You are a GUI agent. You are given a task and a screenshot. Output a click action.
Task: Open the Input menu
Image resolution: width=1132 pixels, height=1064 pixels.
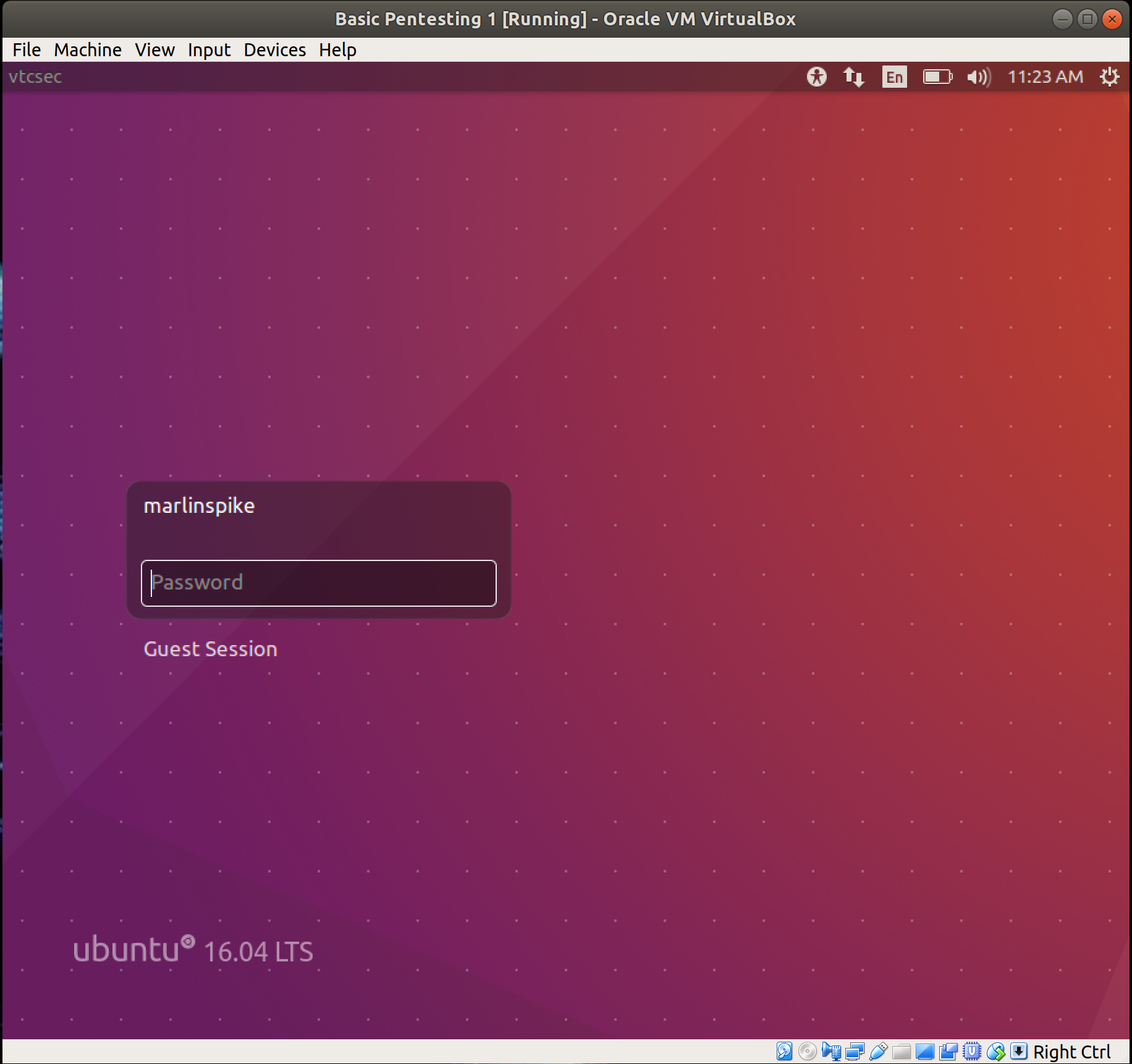click(209, 50)
